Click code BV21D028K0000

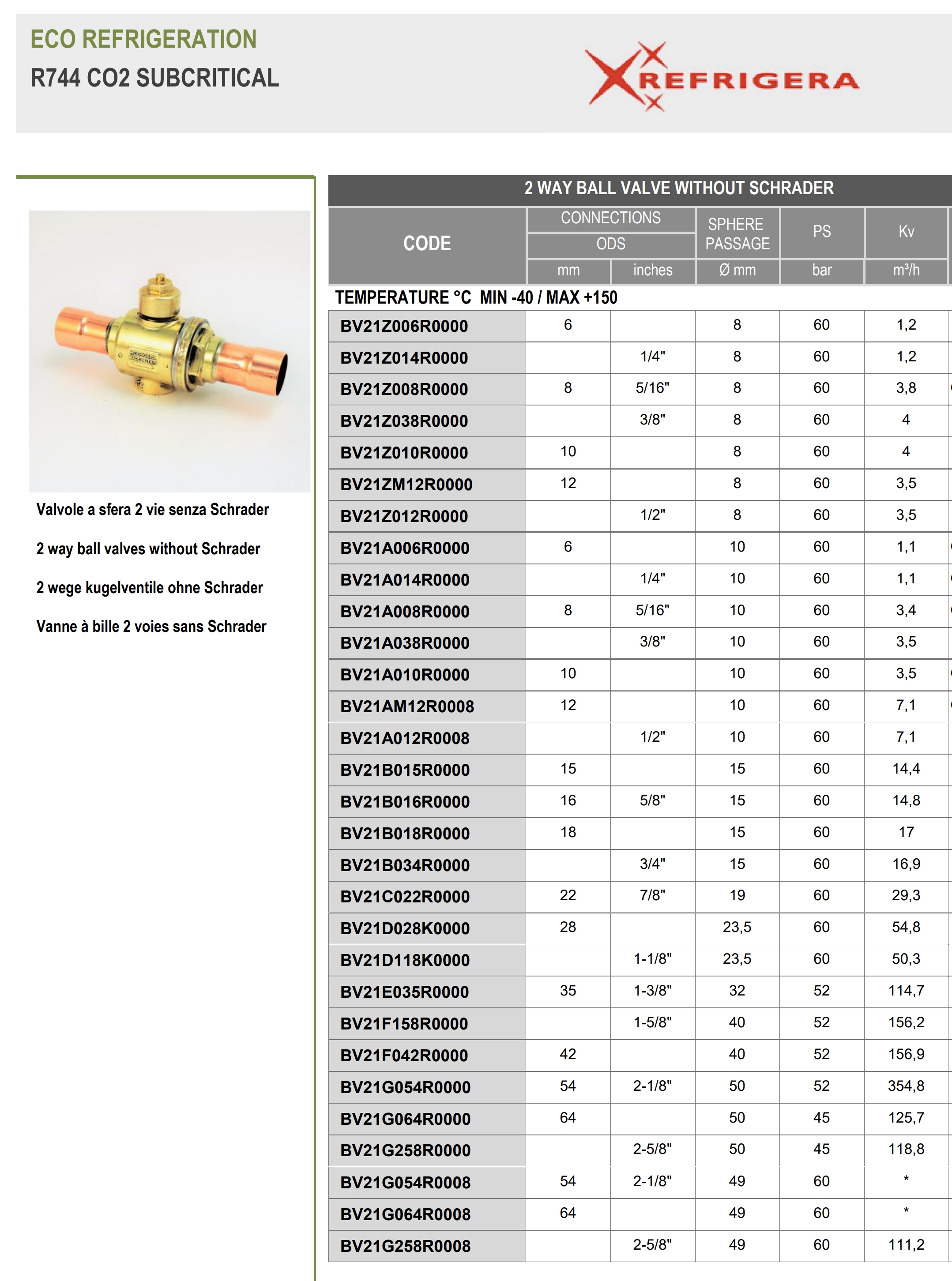[405, 928]
